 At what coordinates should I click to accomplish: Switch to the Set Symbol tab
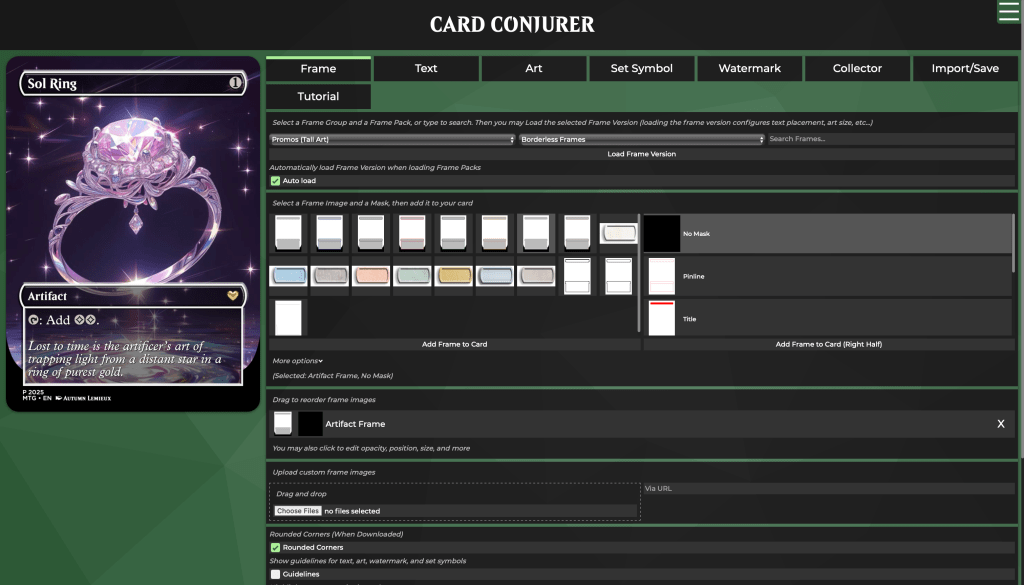click(x=642, y=69)
